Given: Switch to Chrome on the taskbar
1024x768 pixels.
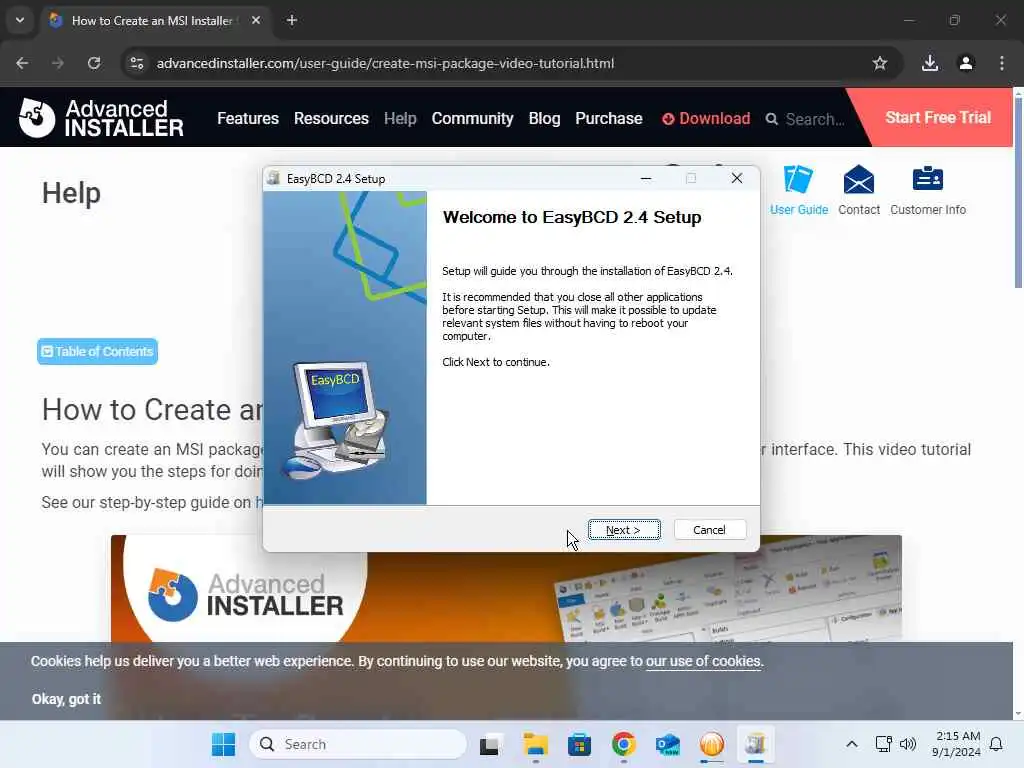Looking at the screenshot, I should pos(624,744).
